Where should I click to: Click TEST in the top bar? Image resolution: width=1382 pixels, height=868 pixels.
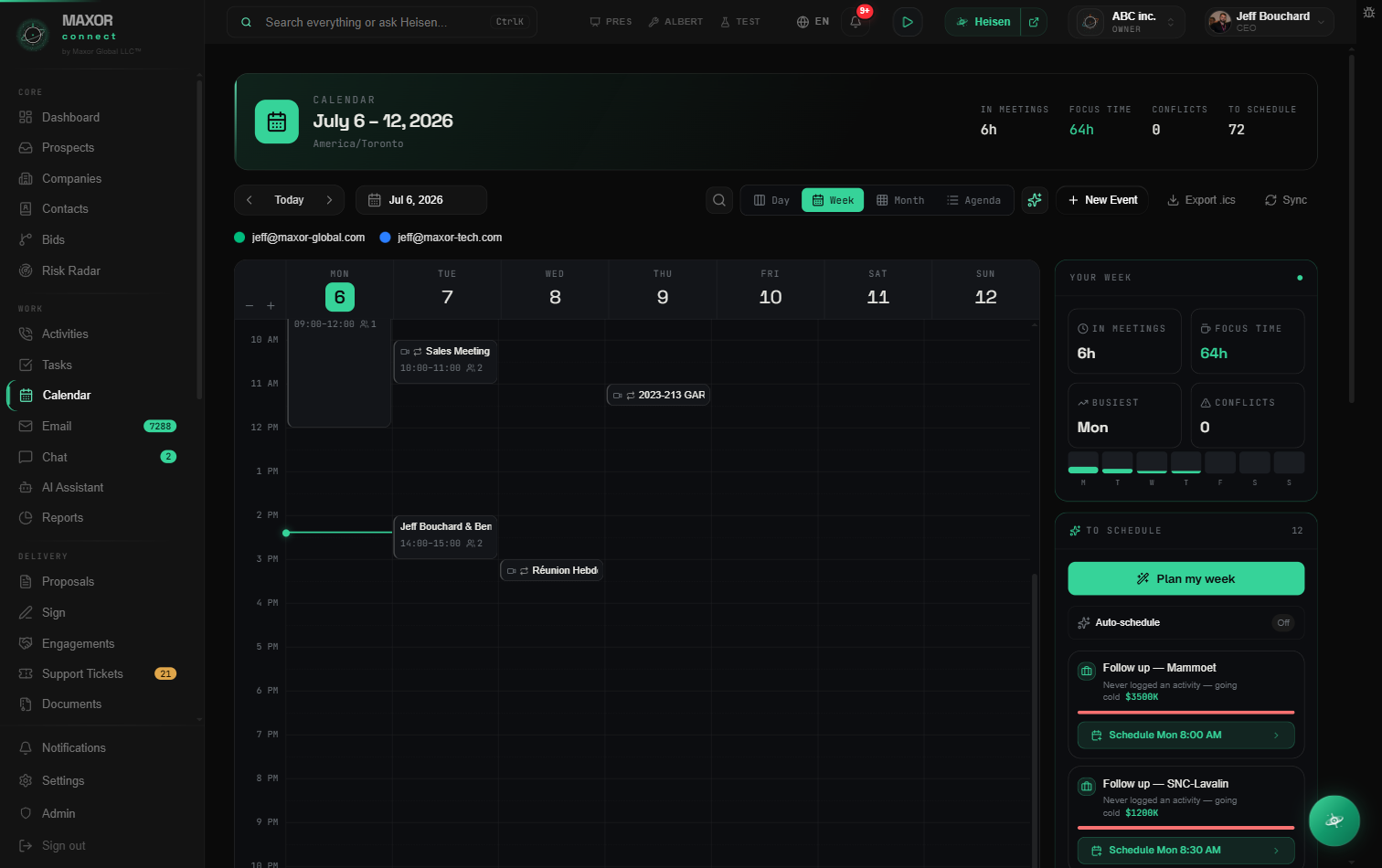click(740, 22)
